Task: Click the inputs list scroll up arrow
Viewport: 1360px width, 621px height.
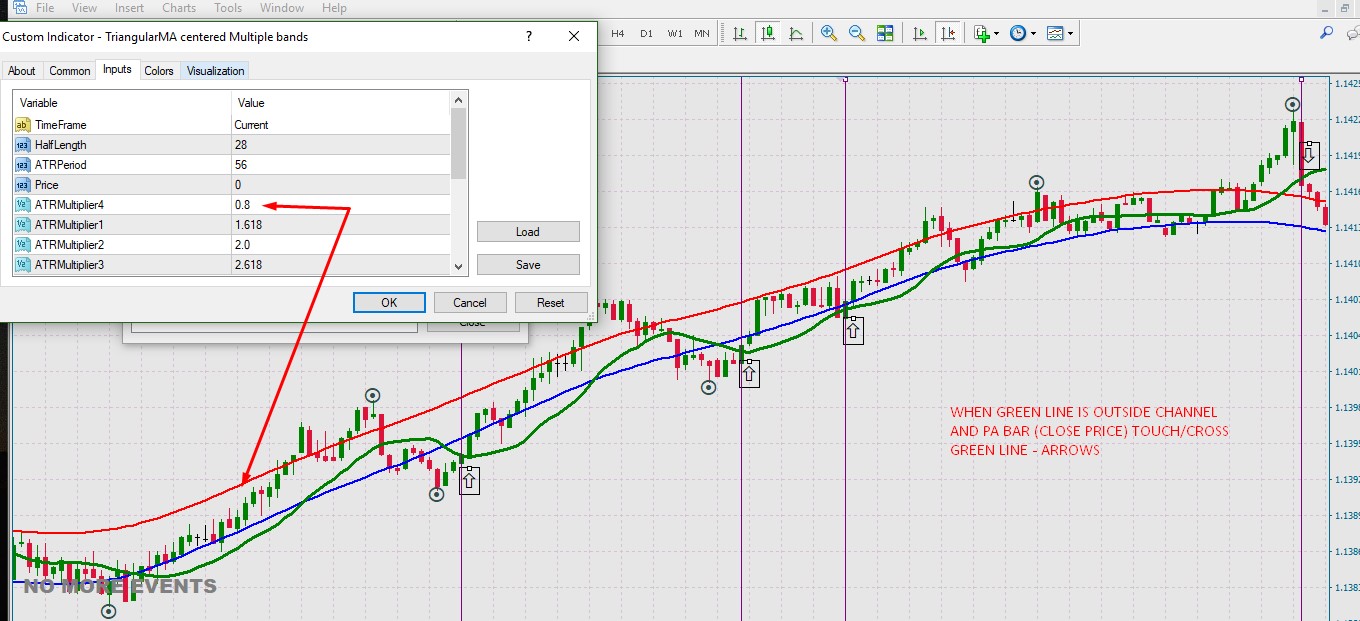Action: coord(459,100)
